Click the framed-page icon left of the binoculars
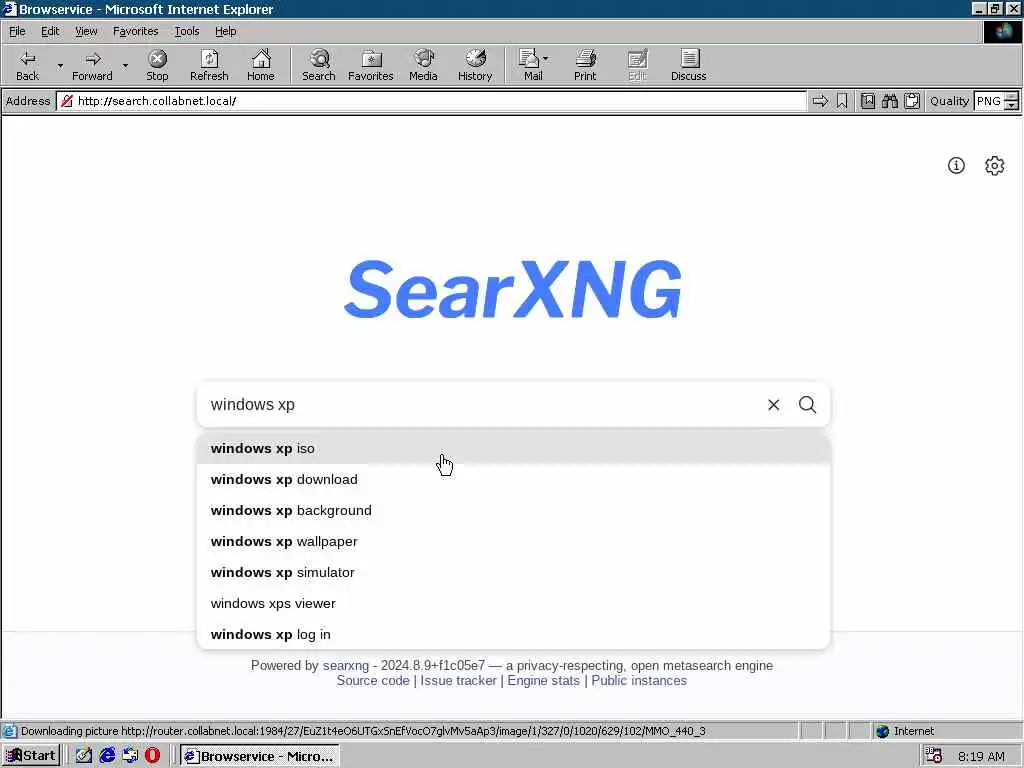Screen dimensions: 1024x768 pyautogui.click(x=868, y=101)
